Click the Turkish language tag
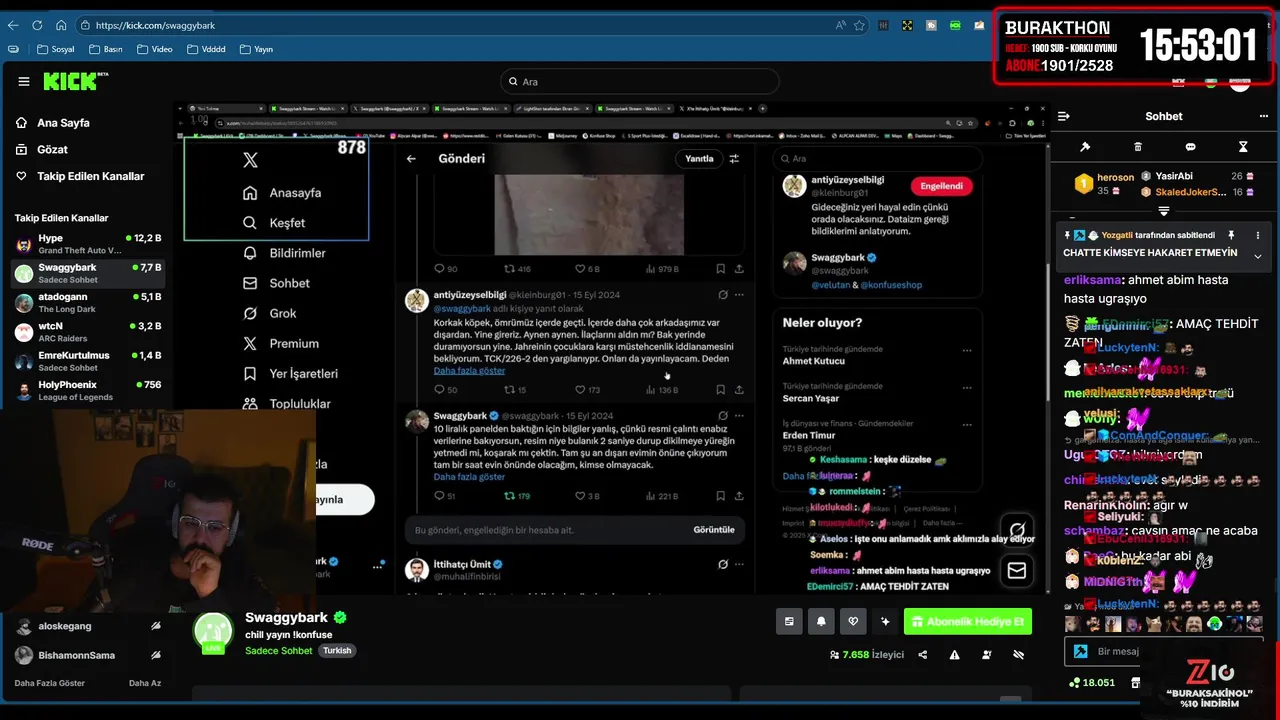This screenshot has height=720, width=1280. (337, 650)
